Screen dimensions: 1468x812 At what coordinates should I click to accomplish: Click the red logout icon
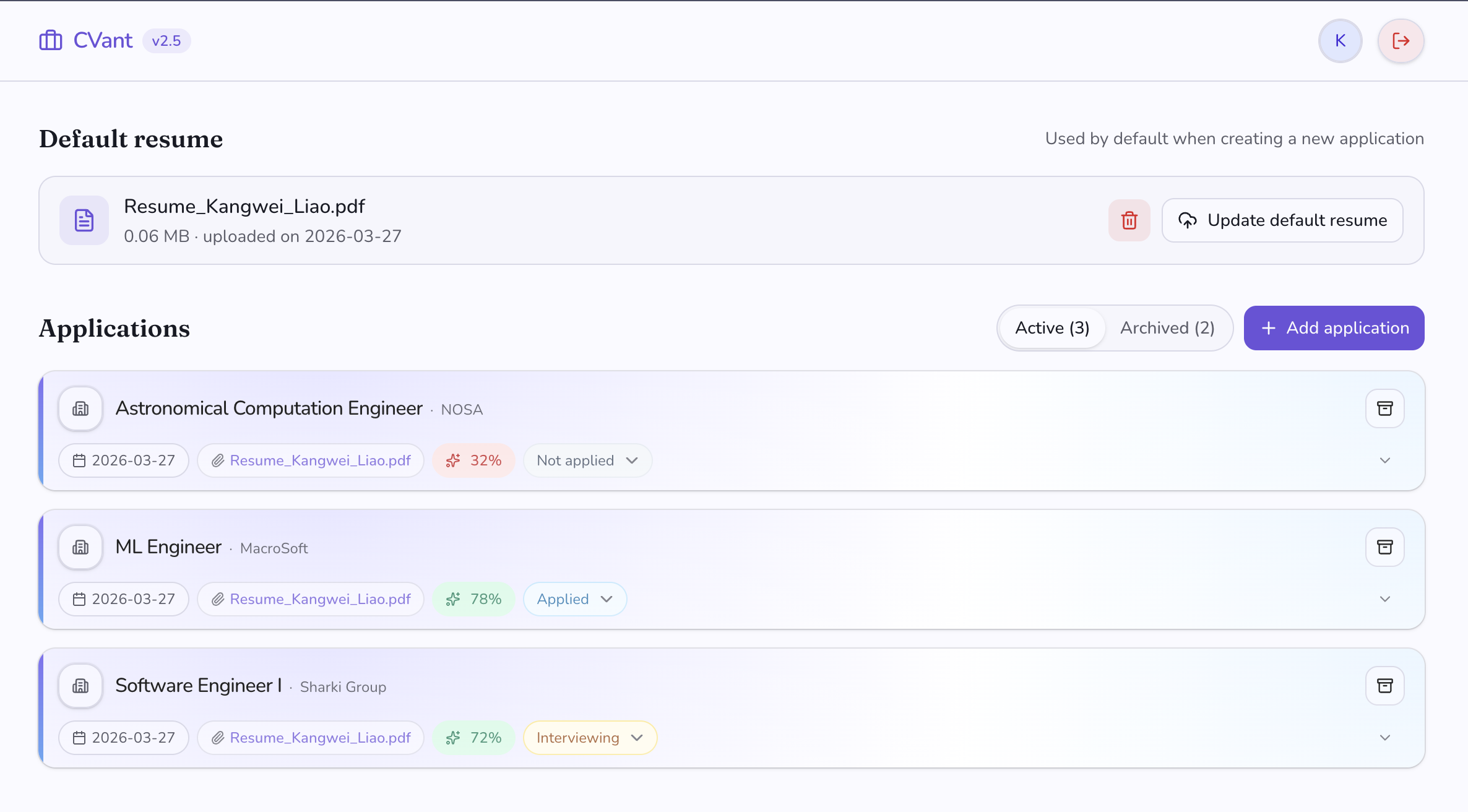[1401, 41]
